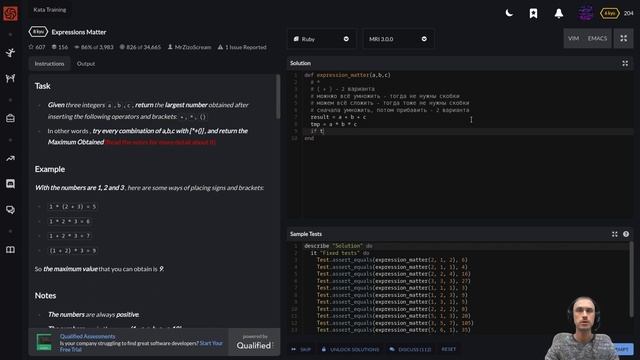Screen dimensions: 640x360
Task: Open the red 'Read the notes' link
Action: pyautogui.click(x=160, y=142)
